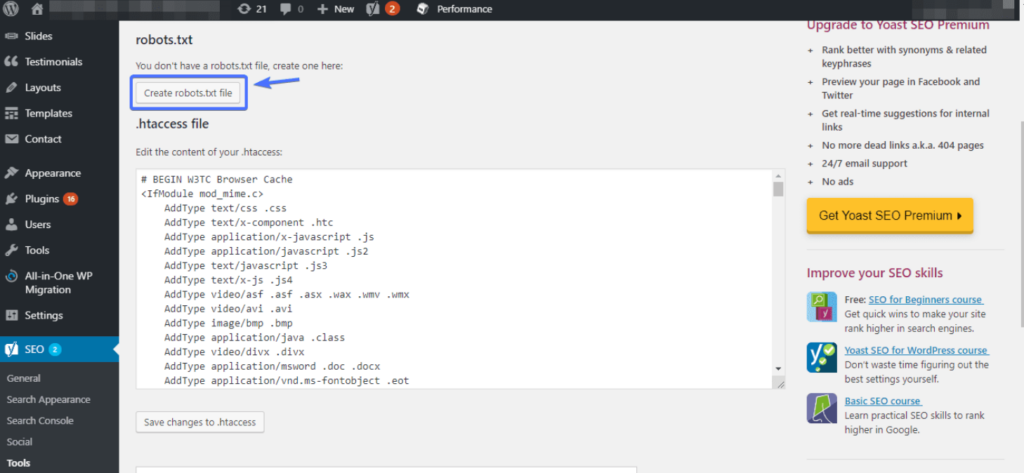Open the 21 pending updates icon
This screenshot has width=1024, height=473.
(x=244, y=9)
